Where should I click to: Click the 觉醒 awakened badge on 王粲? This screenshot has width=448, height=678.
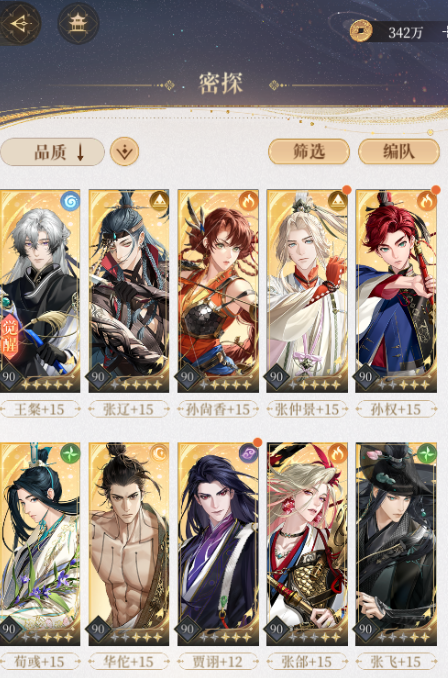click(10, 337)
